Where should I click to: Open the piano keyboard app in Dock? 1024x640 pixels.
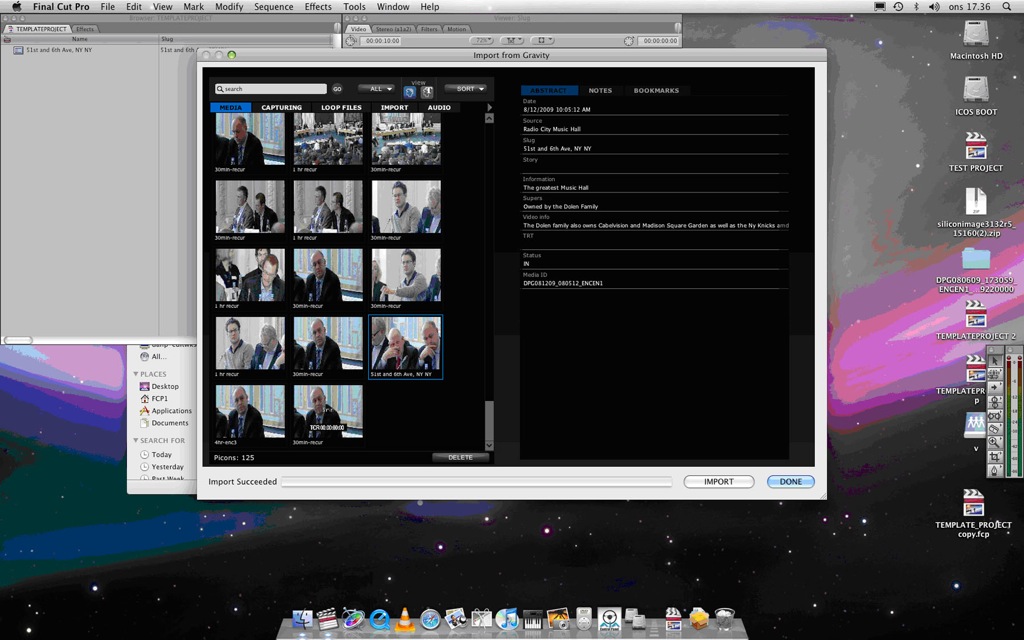(x=532, y=618)
